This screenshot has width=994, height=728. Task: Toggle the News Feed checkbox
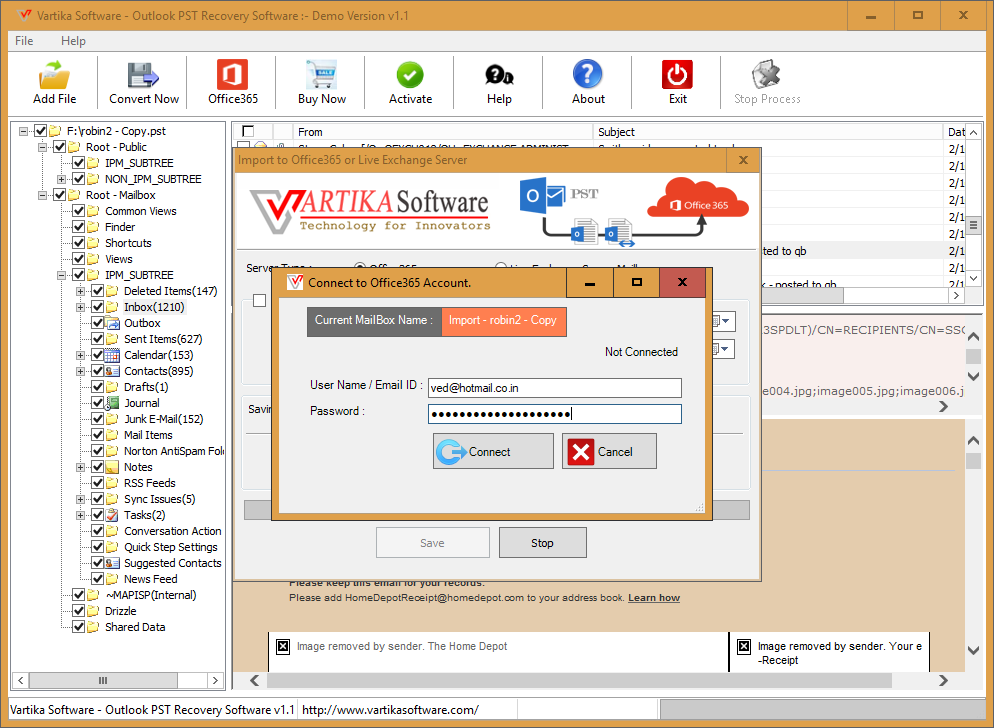point(98,579)
